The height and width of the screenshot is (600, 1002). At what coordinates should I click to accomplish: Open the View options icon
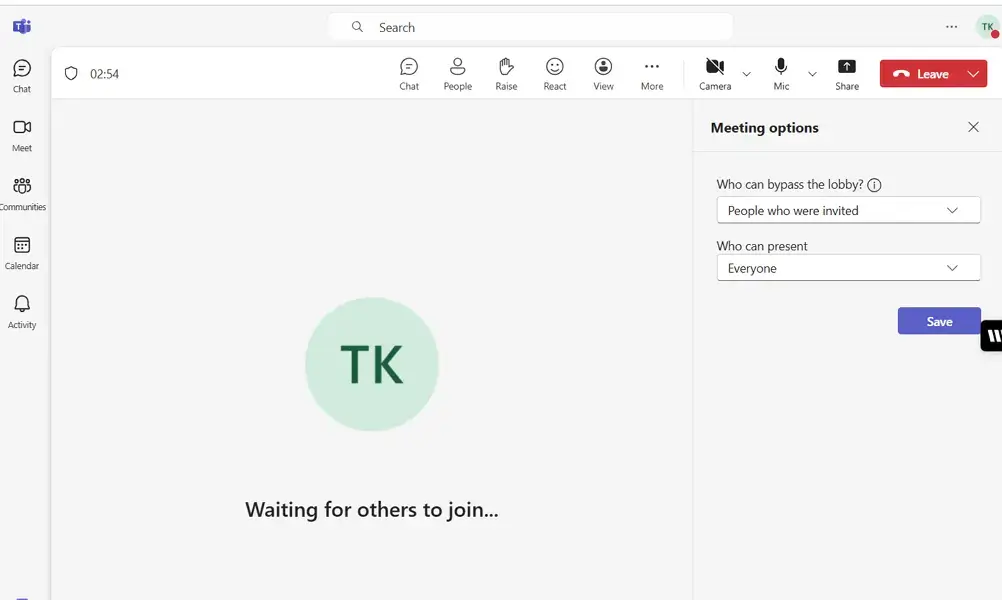coord(603,72)
